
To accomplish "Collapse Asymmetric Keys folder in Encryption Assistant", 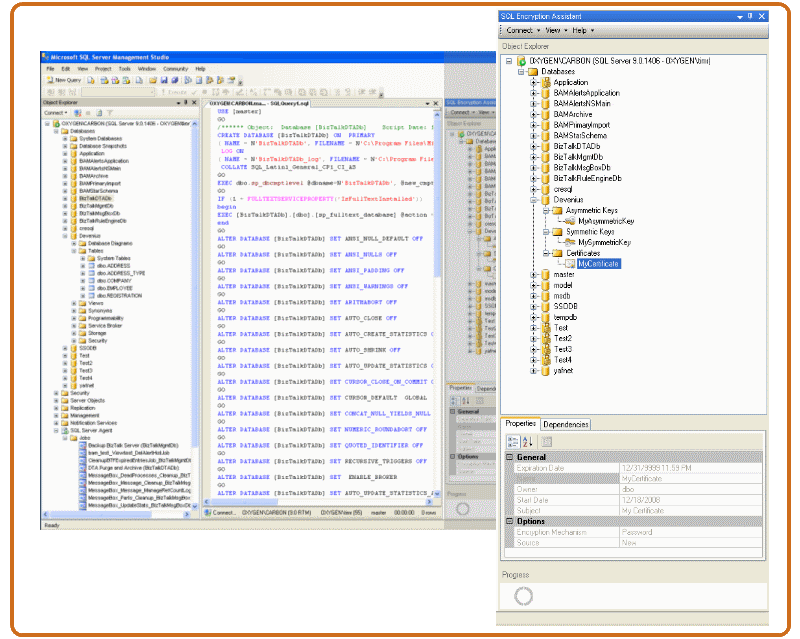I will click(x=545, y=210).
